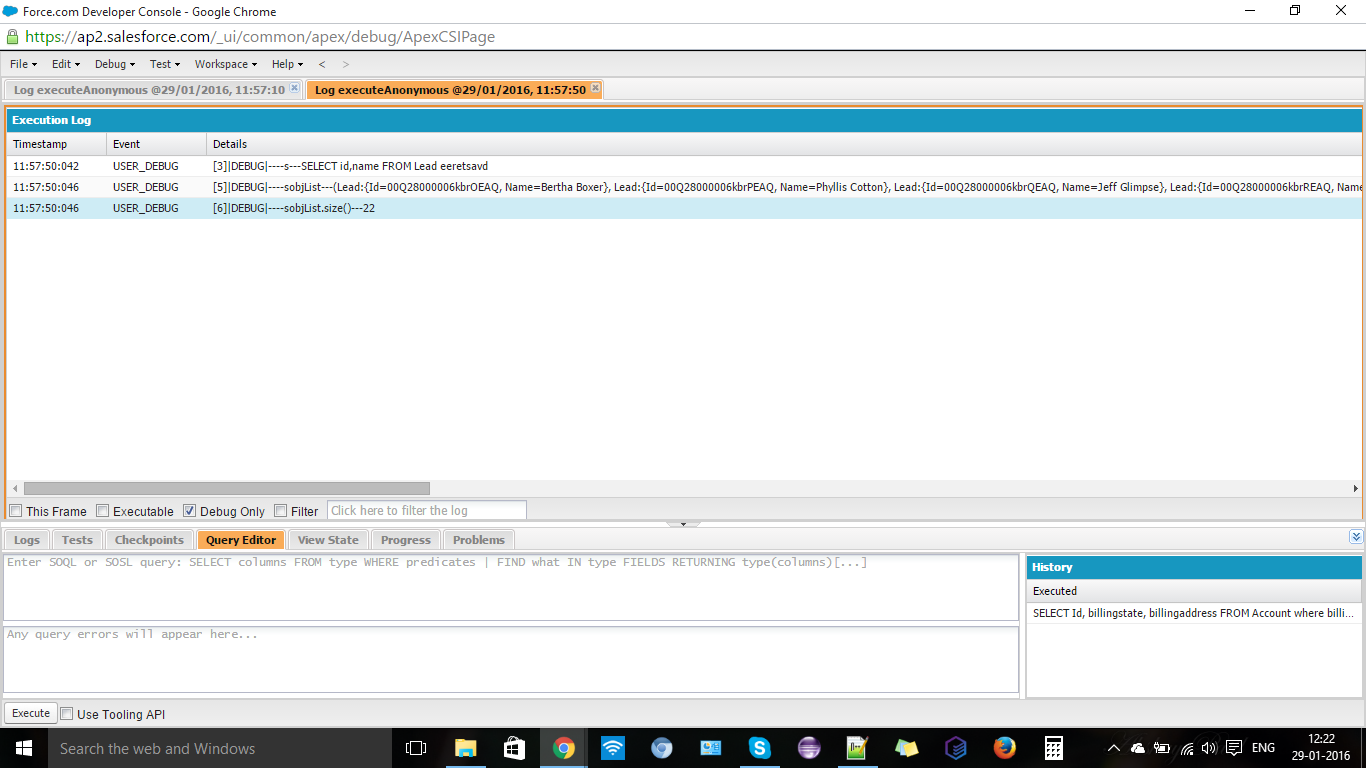This screenshot has width=1366, height=768.
Task: Open the Edit menu dropdown
Action: (66, 64)
